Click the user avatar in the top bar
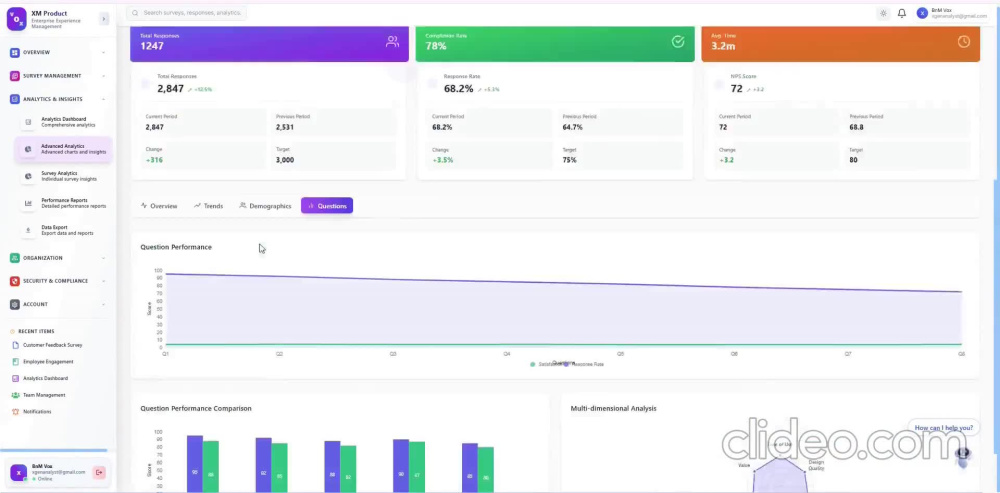 922,13
